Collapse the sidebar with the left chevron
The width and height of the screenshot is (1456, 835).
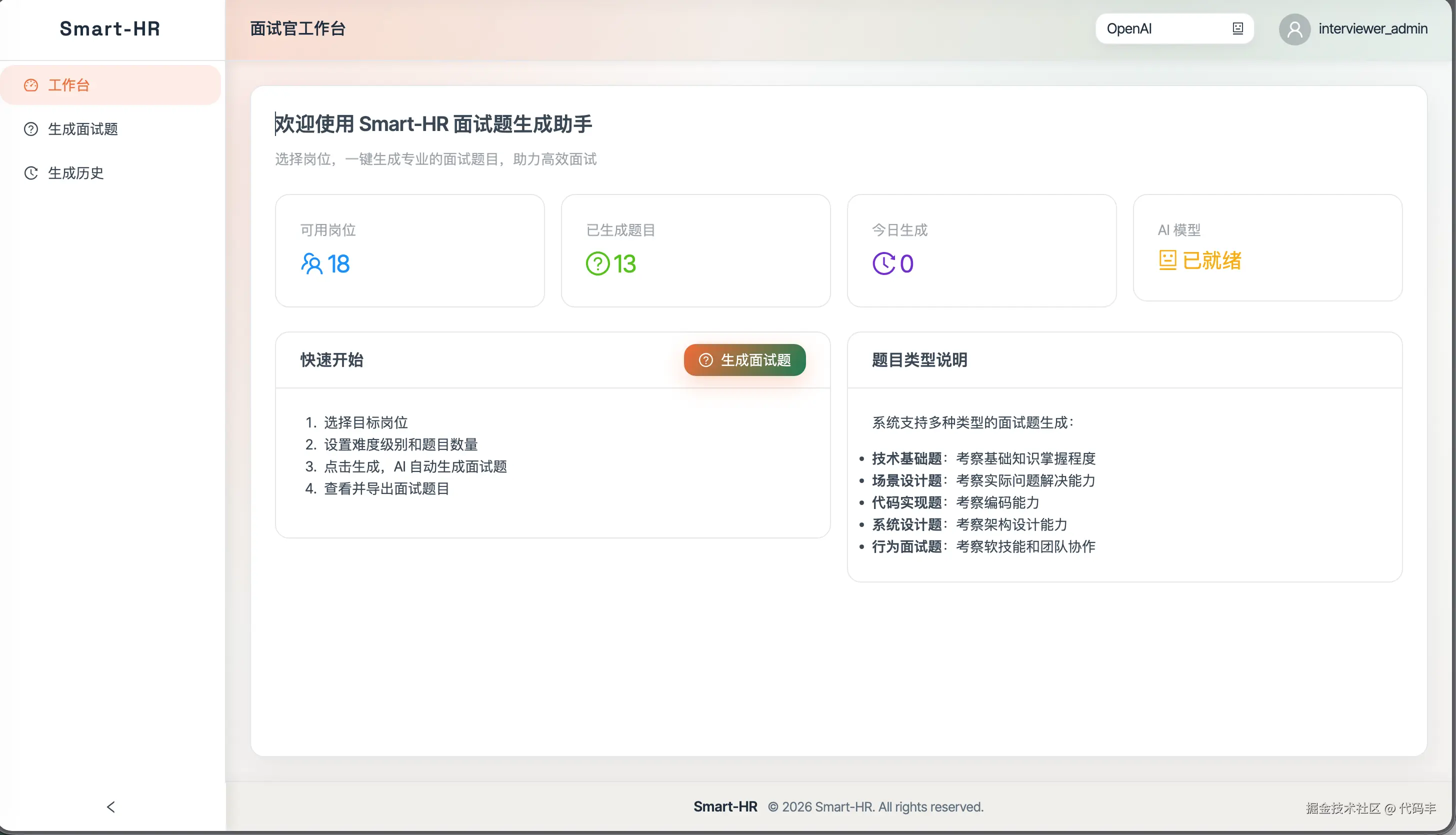[111, 807]
